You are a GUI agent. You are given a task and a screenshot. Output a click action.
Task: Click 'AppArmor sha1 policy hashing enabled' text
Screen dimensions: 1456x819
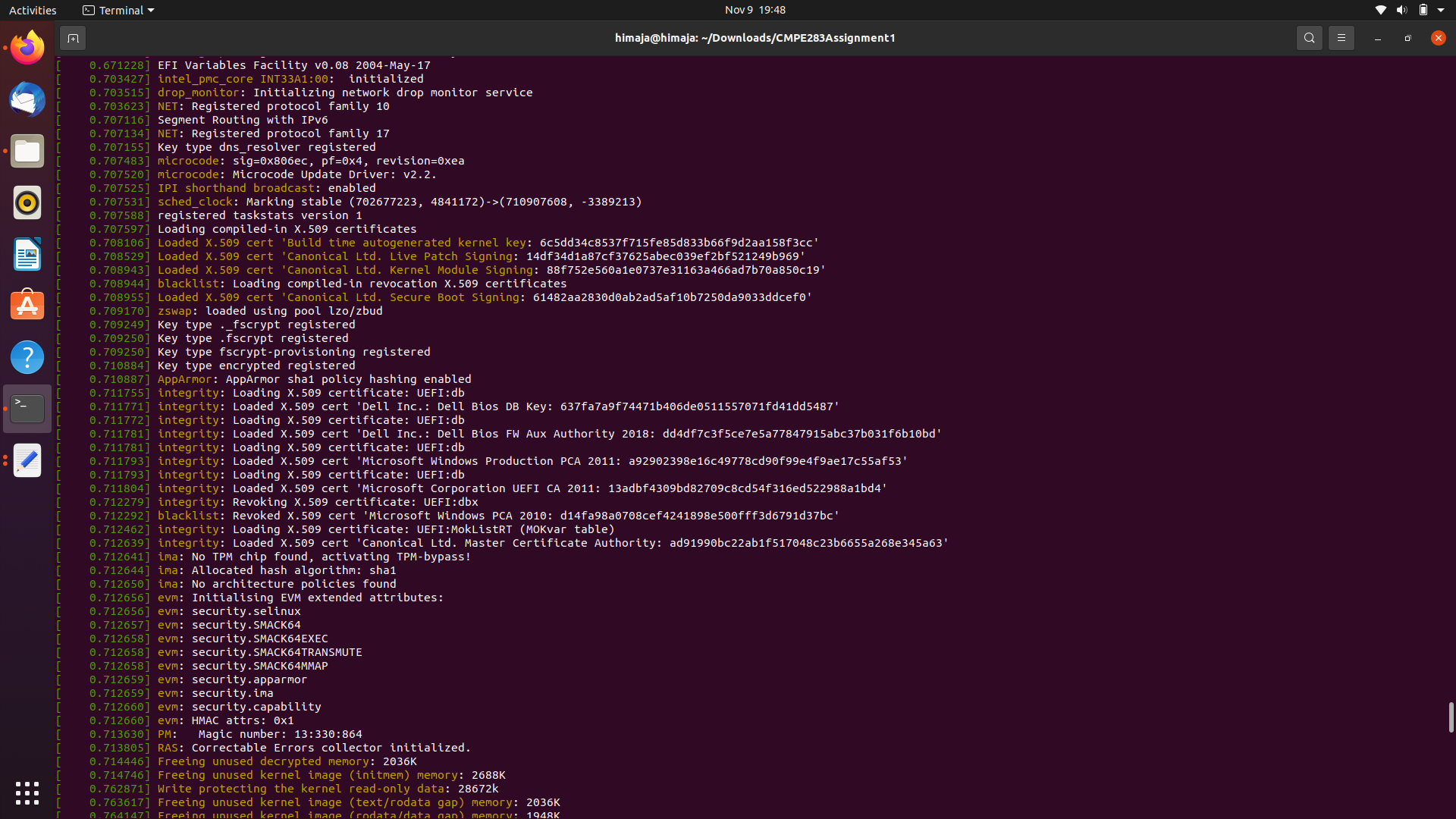[x=348, y=379]
